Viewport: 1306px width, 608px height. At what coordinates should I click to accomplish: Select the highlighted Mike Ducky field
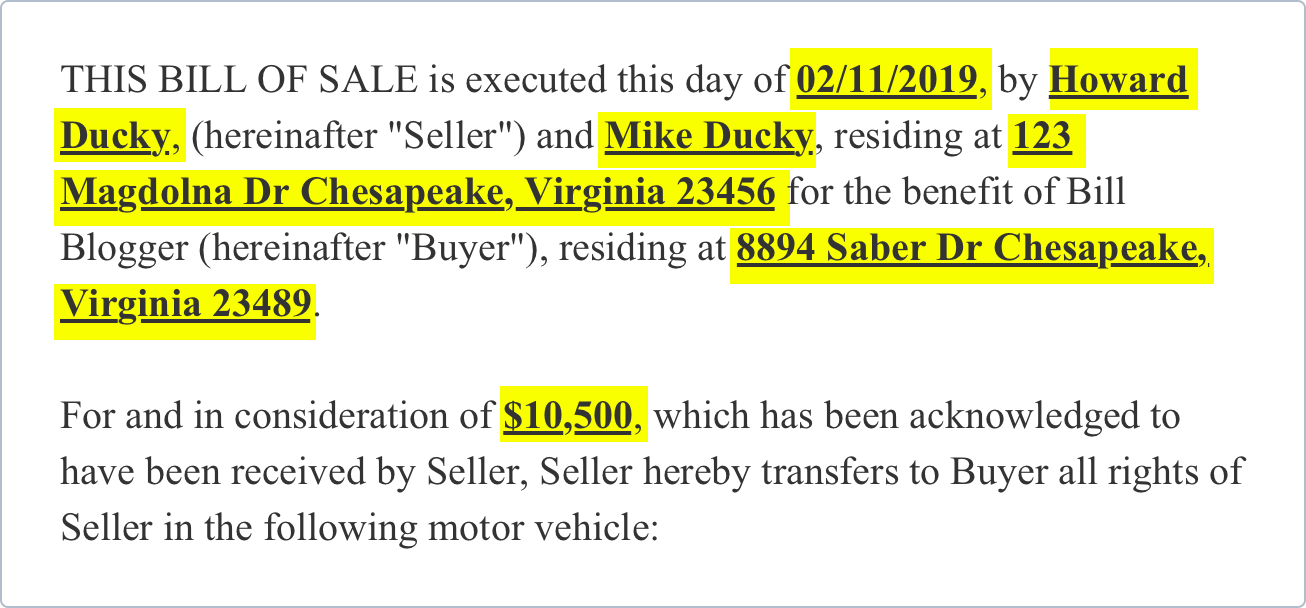708,135
